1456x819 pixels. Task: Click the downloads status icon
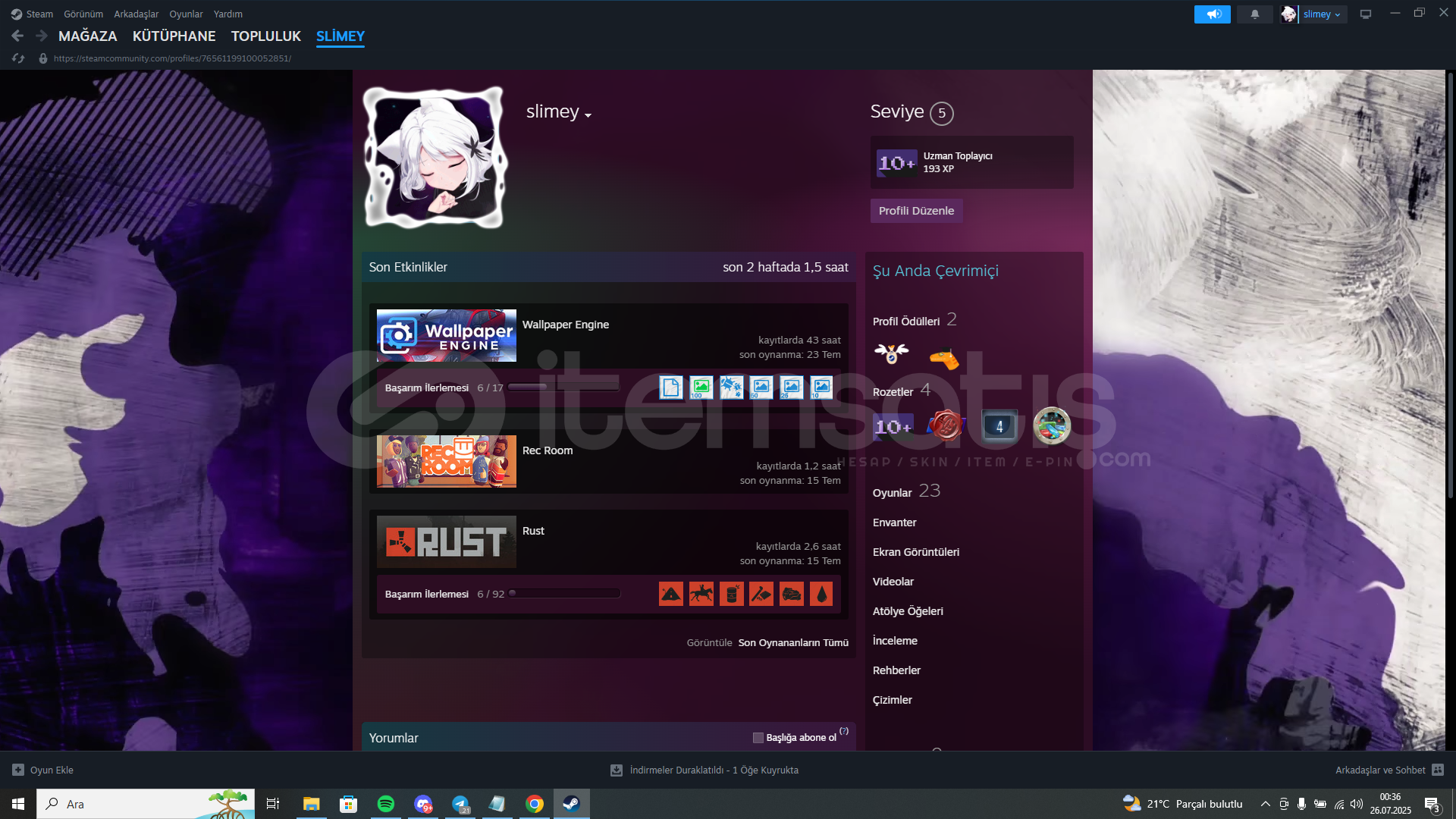tap(617, 770)
